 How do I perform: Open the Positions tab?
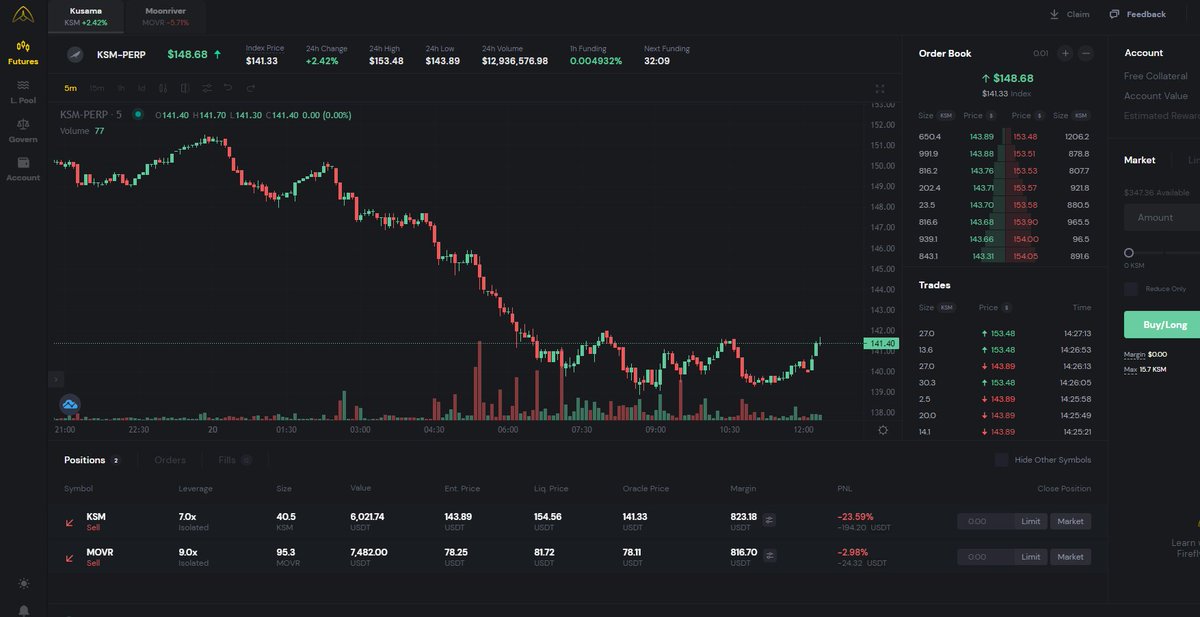pos(92,460)
